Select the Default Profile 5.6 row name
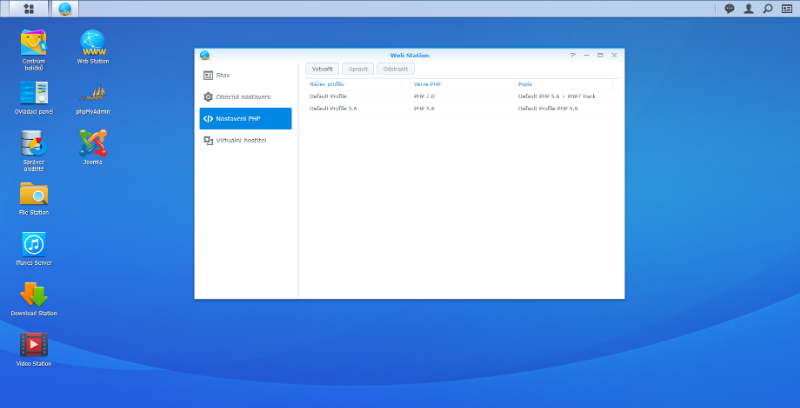800x408 pixels. pos(333,109)
